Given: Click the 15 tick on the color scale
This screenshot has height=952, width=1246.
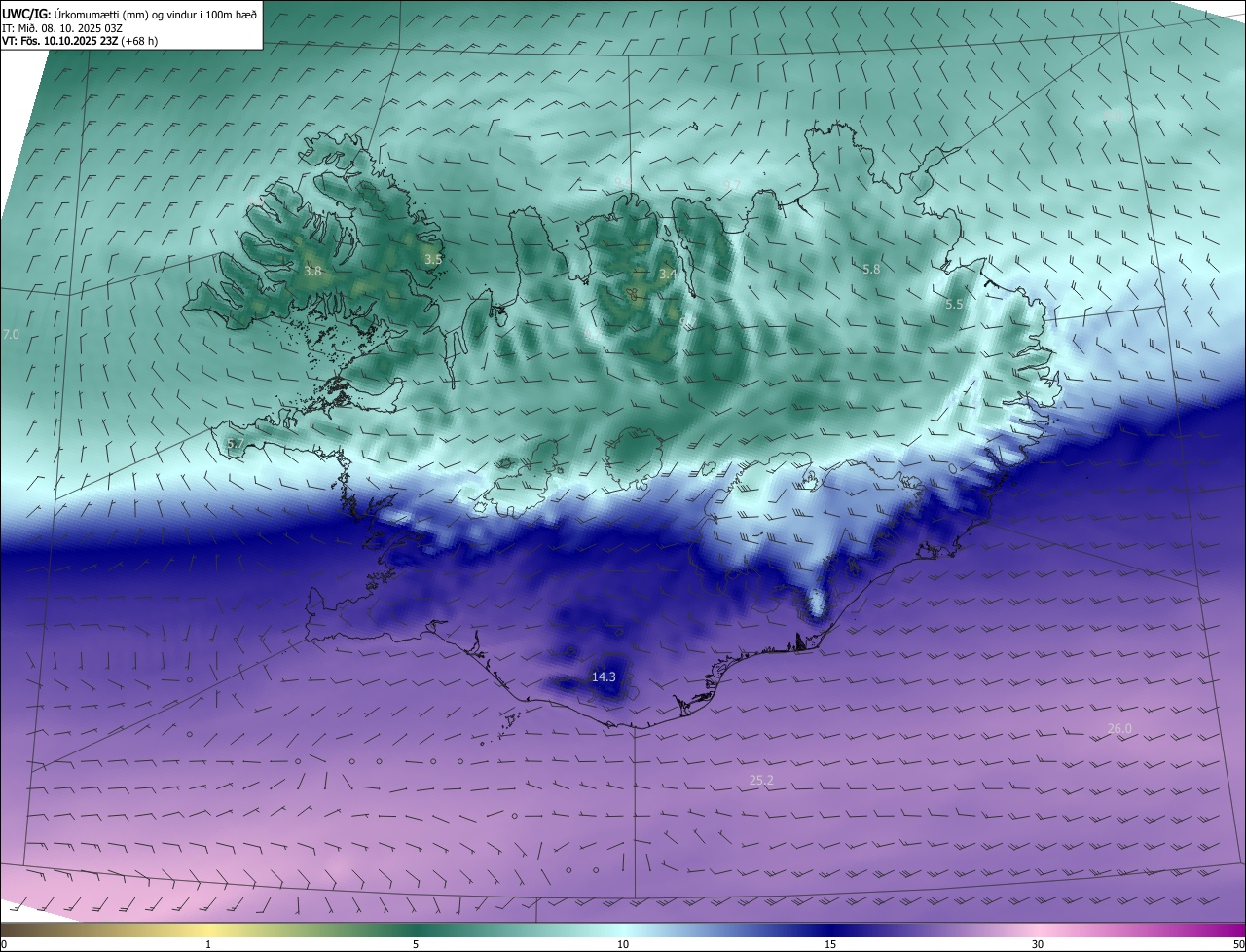Looking at the screenshot, I should [x=830, y=944].
